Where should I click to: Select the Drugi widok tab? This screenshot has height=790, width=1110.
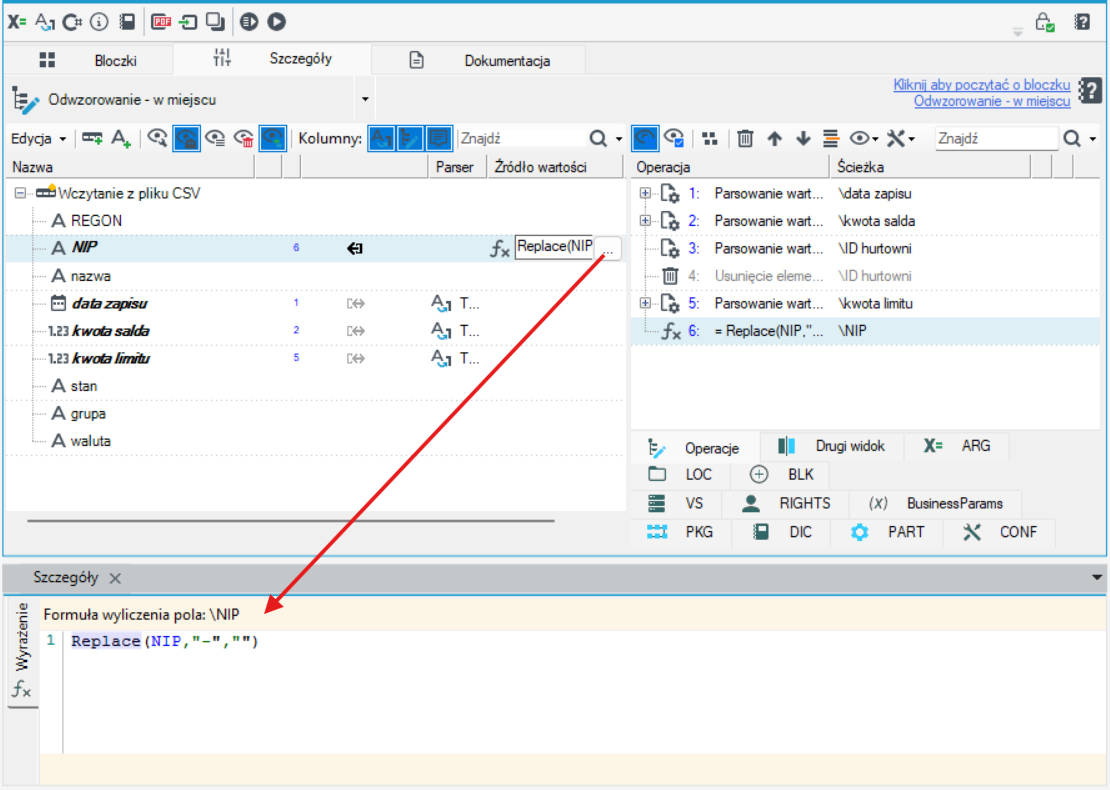(x=831, y=446)
